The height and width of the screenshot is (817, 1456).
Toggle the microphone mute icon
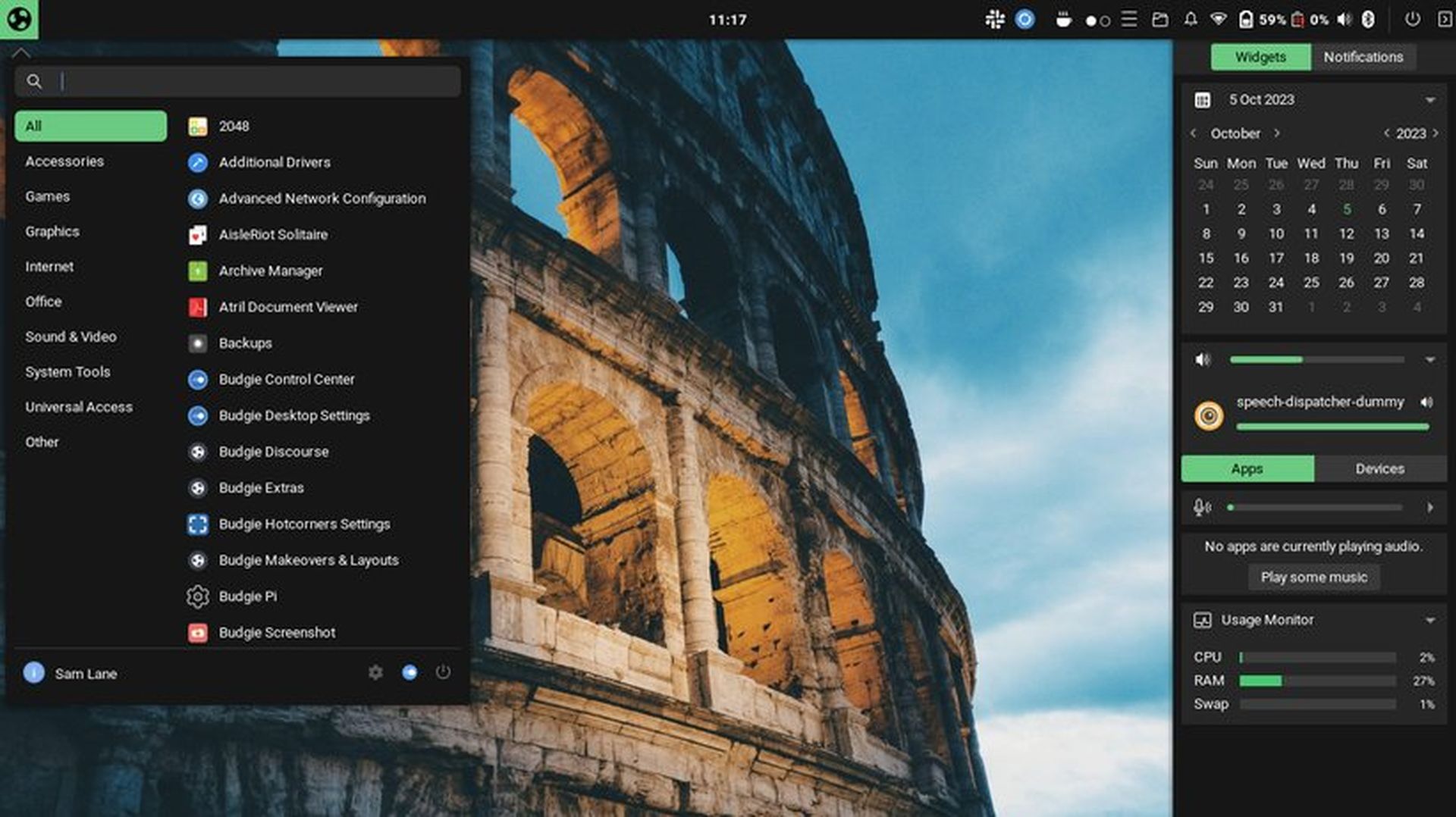(1202, 508)
